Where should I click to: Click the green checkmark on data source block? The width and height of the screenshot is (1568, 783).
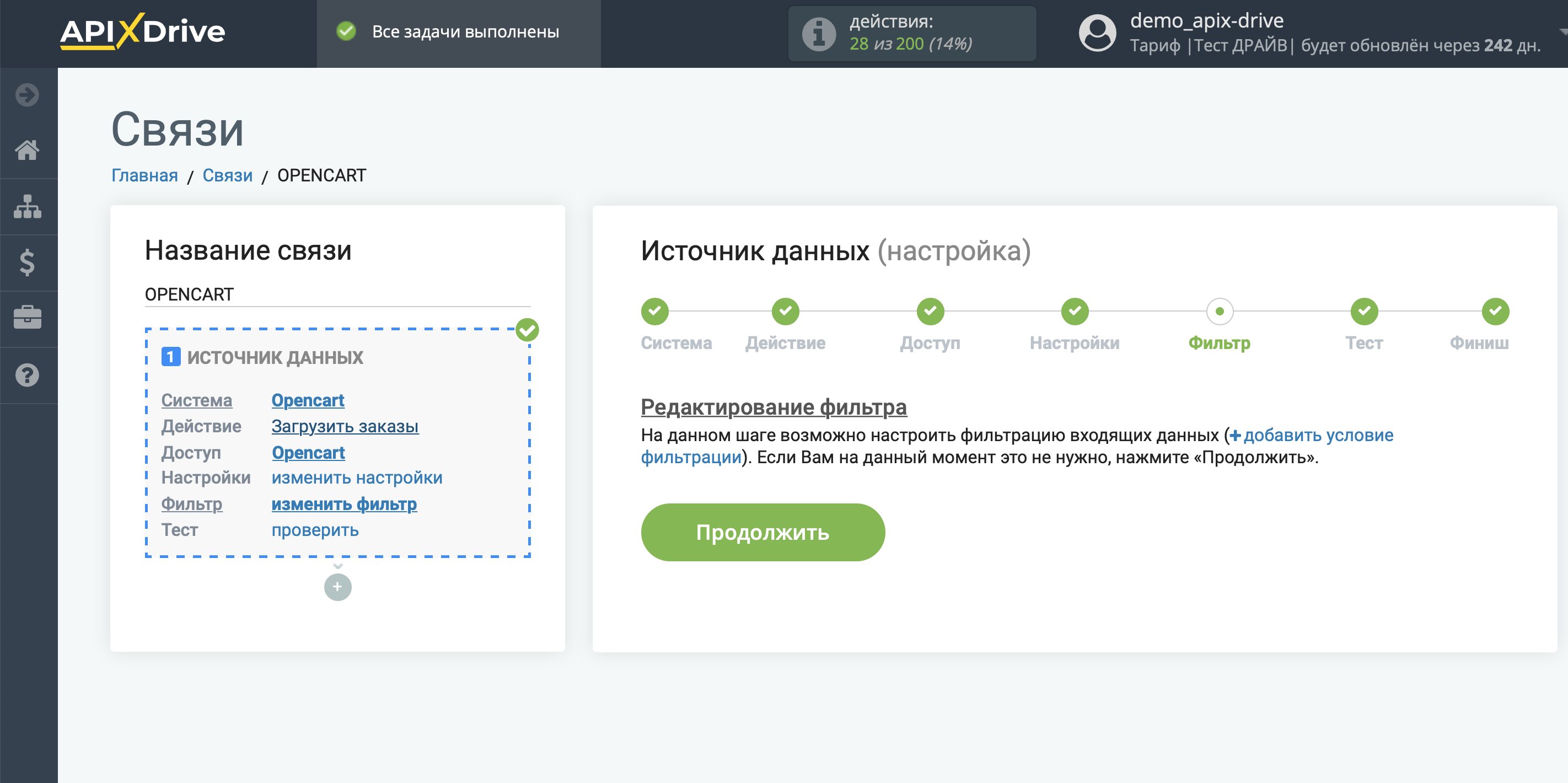(527, 330)
